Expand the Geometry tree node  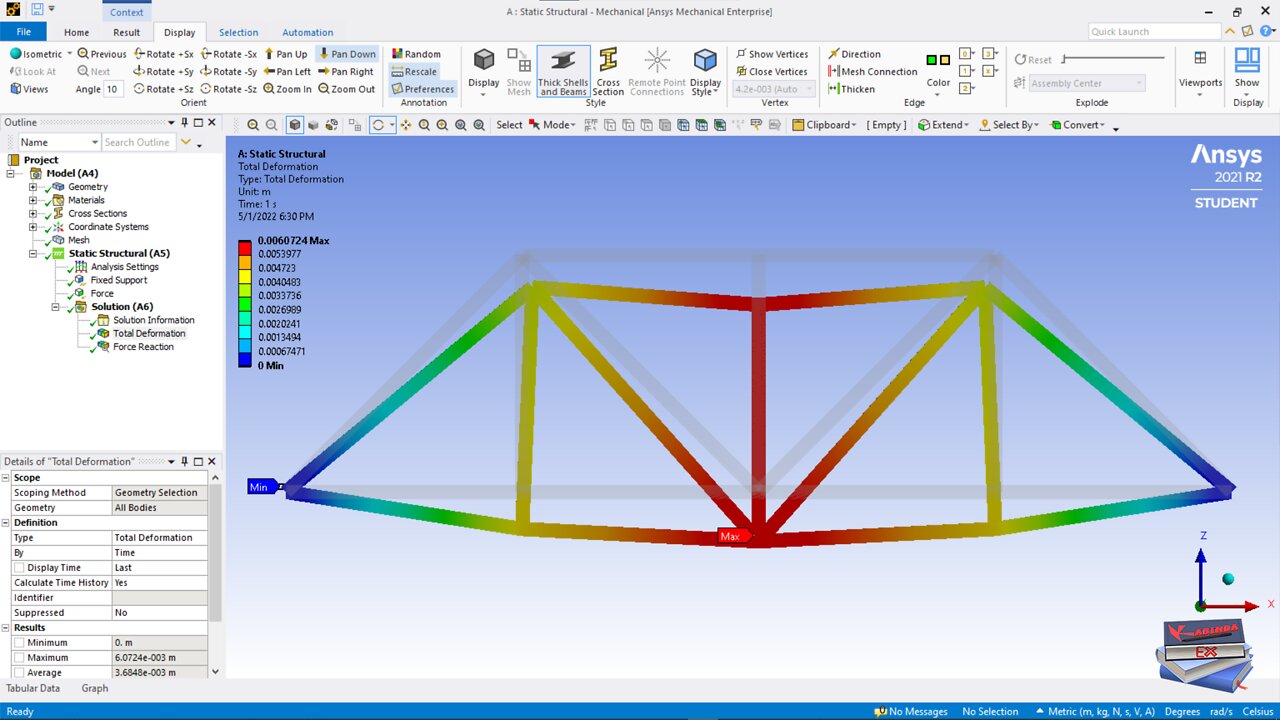(x=33, y=187)
